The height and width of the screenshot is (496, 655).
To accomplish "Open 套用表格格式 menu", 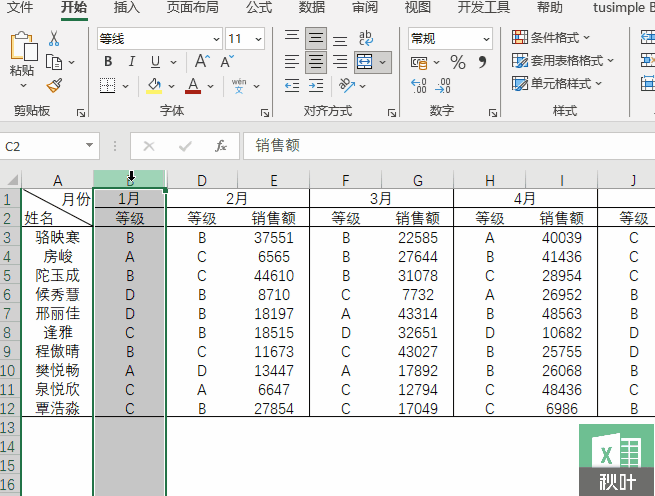I will pyautogui.click(x=563, y=61).
